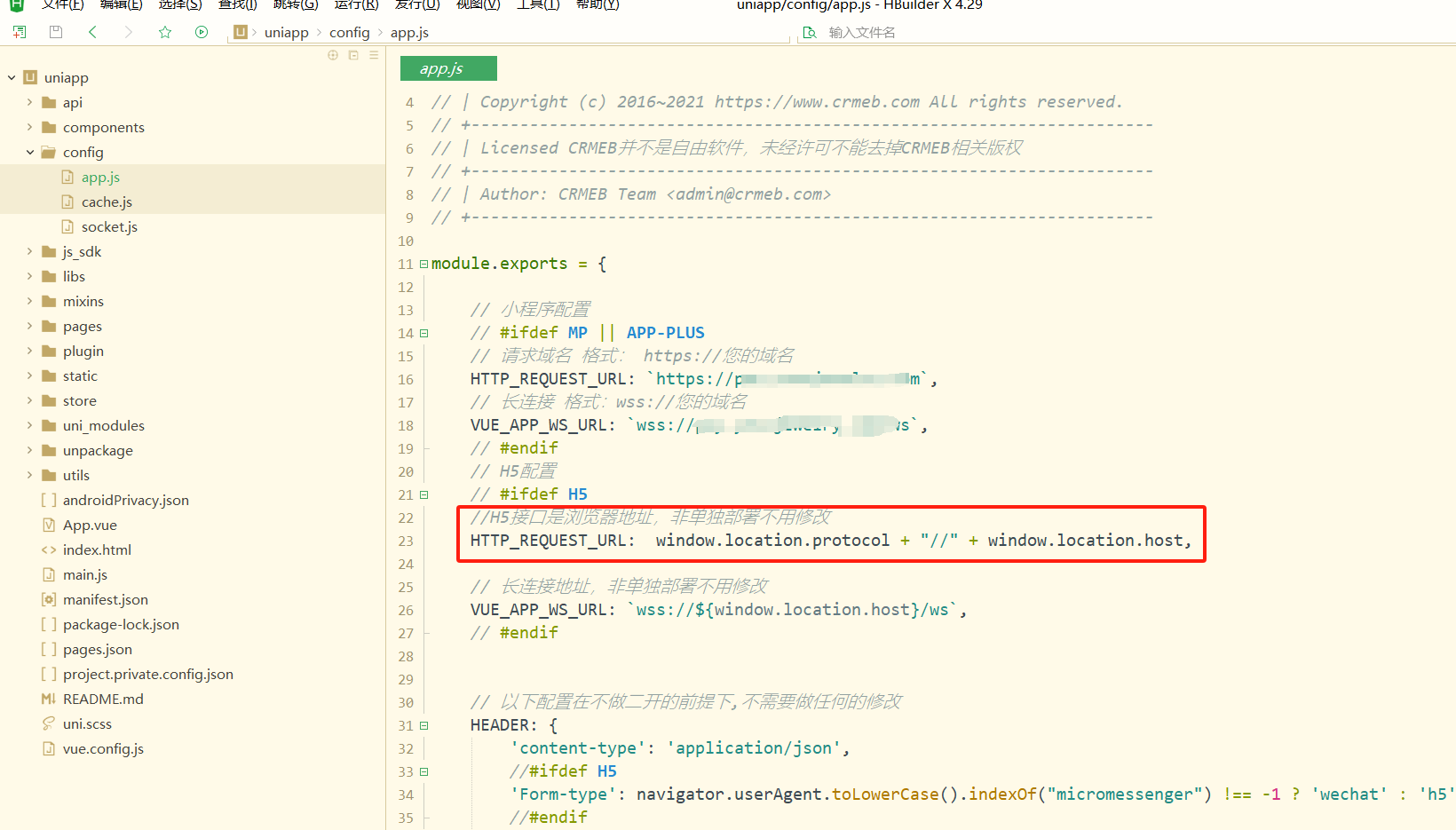Open the 发行(U) menu
Image resolution: width=1456 pixels, height=830 pixels.
[417, 4]
